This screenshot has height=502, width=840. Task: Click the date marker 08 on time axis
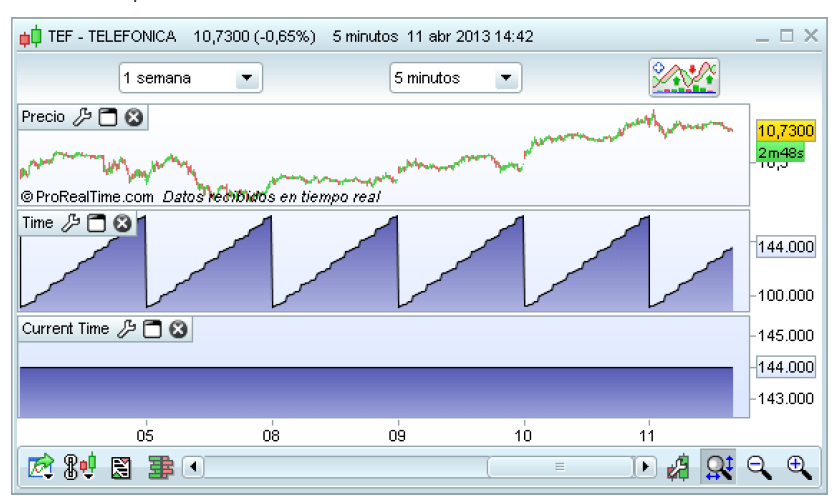click(x=271, y=436)
